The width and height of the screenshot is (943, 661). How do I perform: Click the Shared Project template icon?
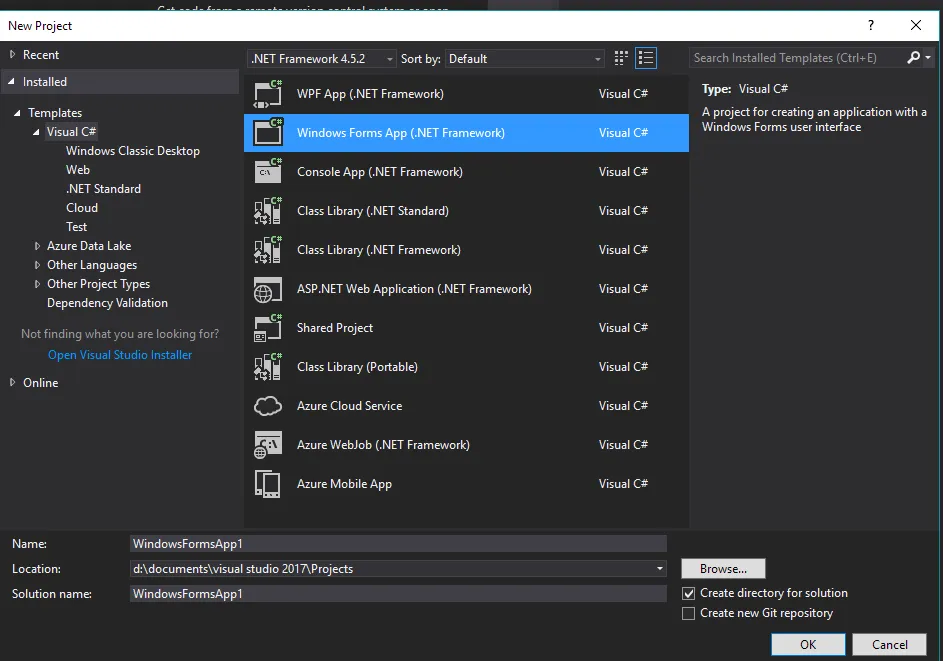click(268, 328)
